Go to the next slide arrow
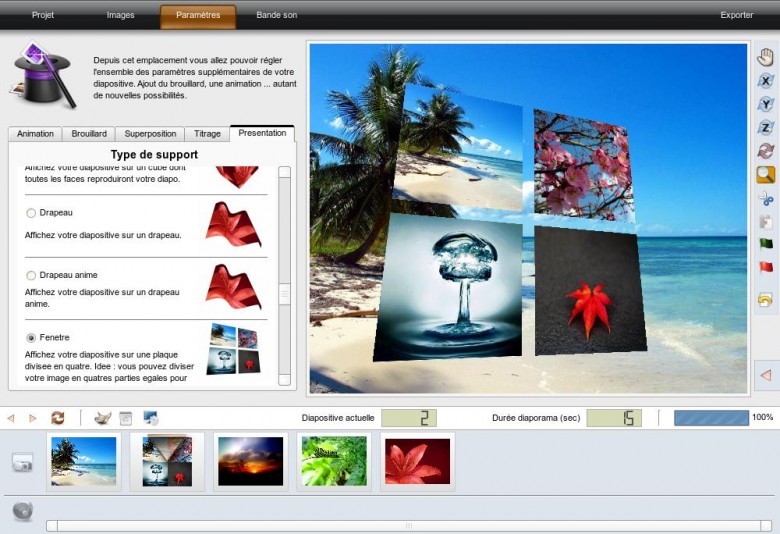 pos(33,419)
